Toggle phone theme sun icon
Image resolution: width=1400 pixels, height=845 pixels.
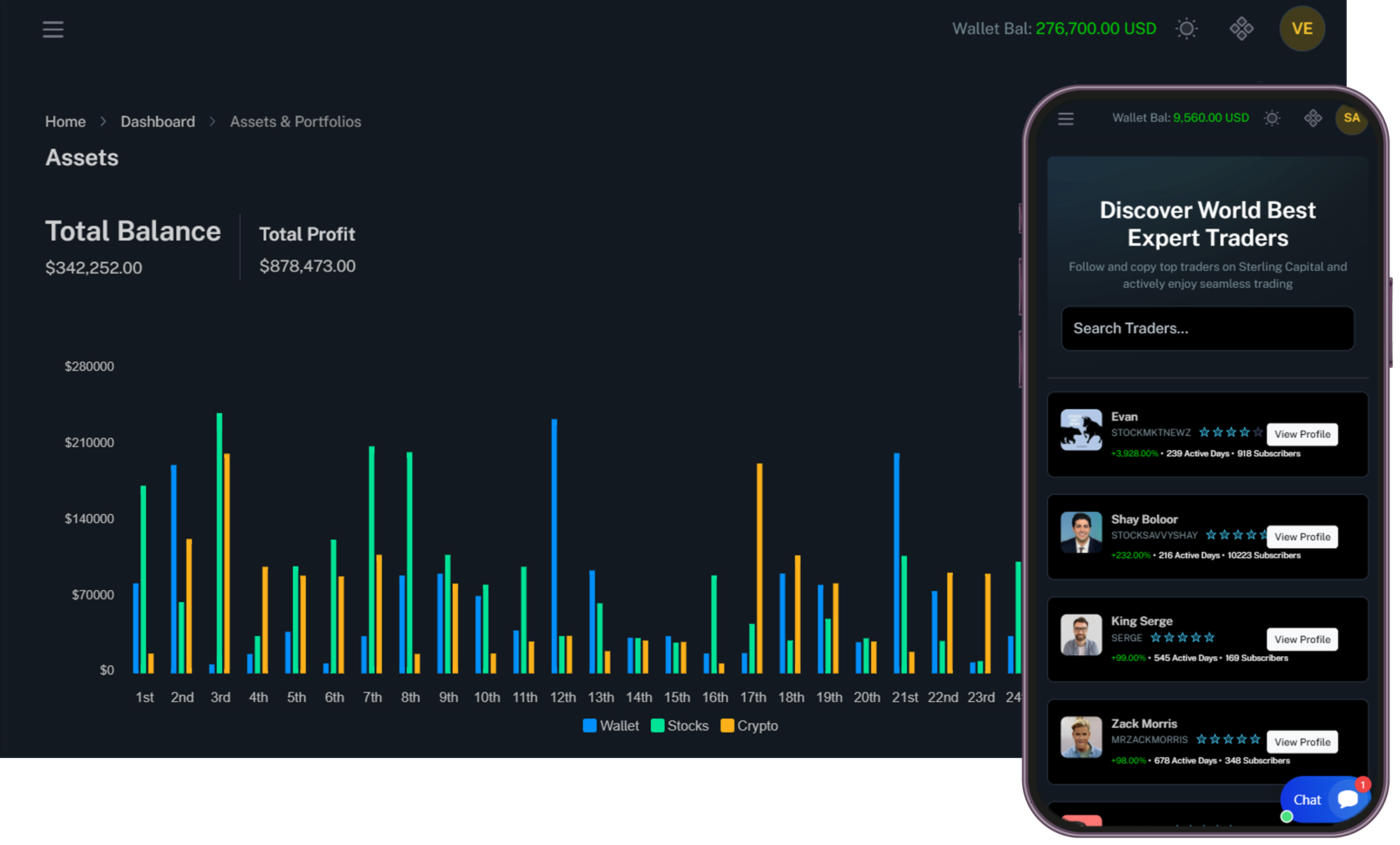(x=1272, y=118)
